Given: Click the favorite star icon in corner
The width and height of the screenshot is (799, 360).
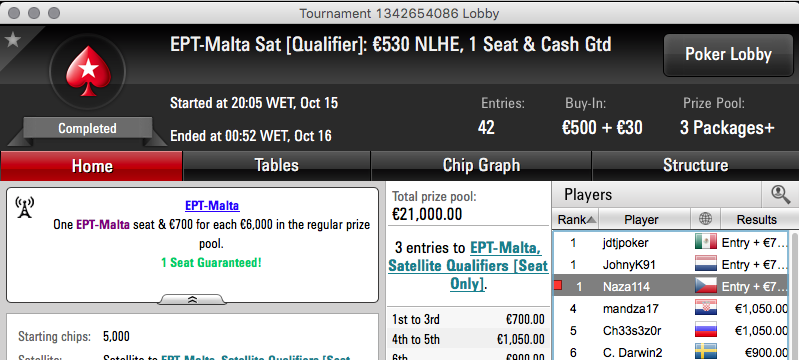Looking at the screenshot, I should pos(12,40).
